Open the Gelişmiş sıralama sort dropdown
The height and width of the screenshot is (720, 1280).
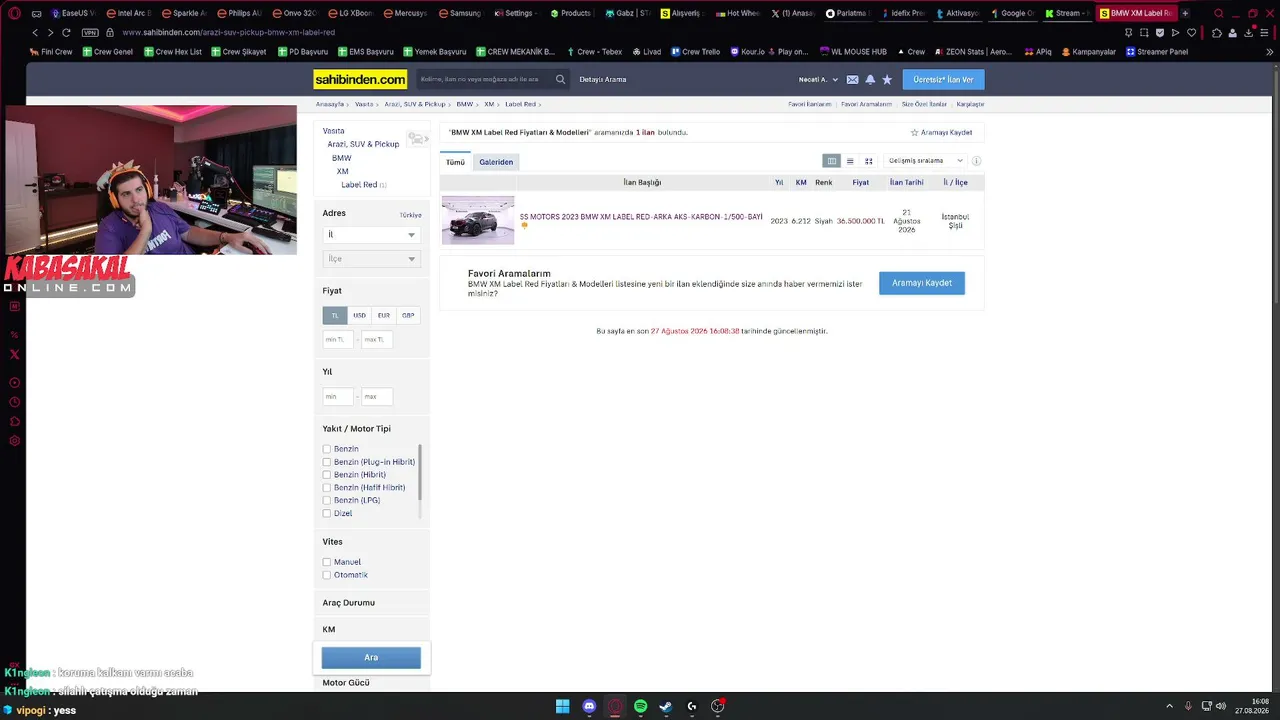coord(925,161)
